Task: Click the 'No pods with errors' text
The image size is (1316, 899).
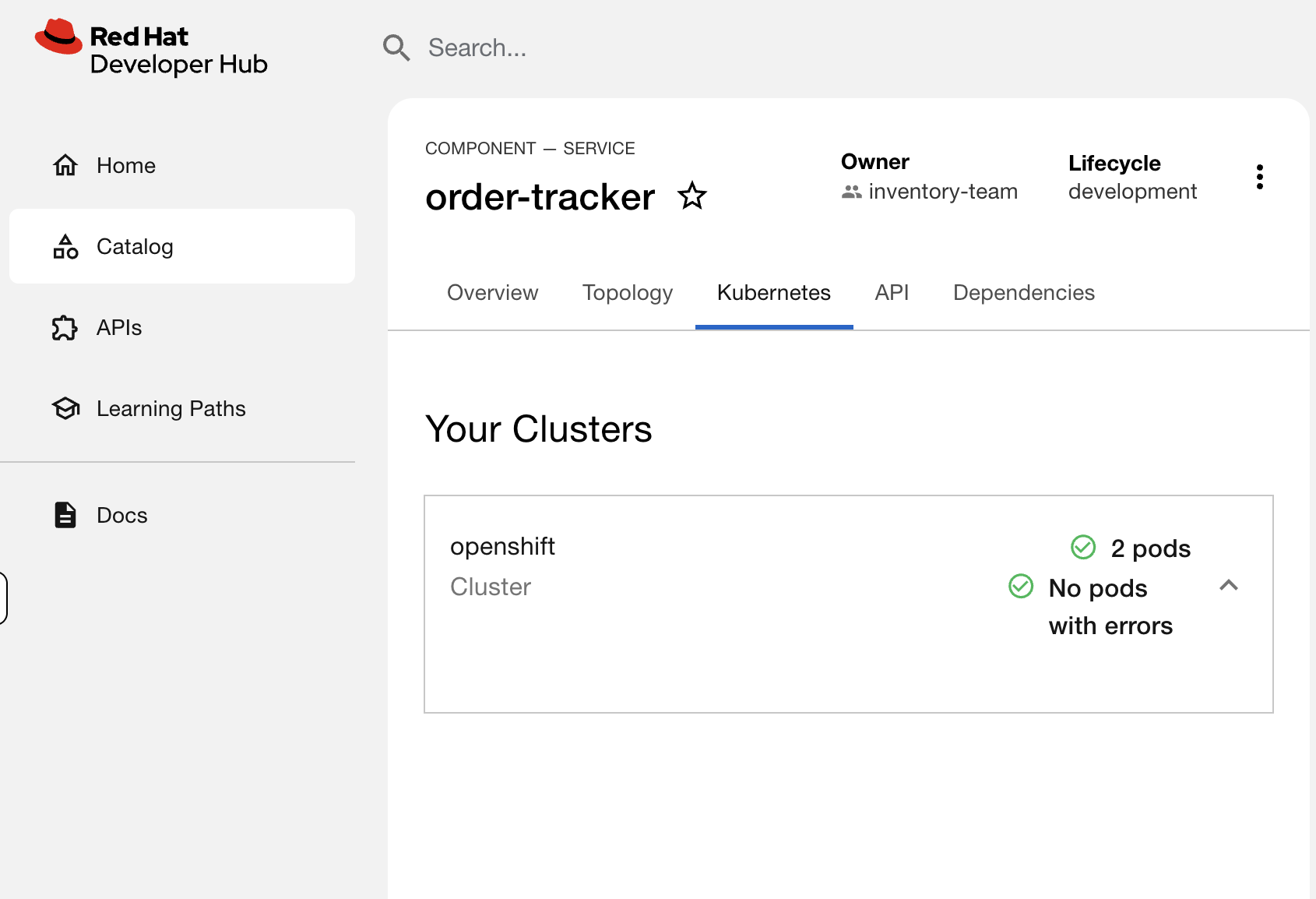Action: (1110, 607)
